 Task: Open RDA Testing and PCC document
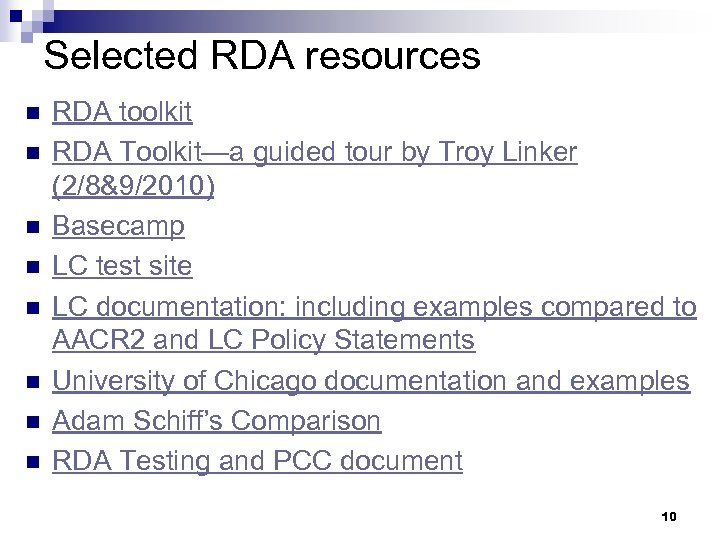point(257,460)
